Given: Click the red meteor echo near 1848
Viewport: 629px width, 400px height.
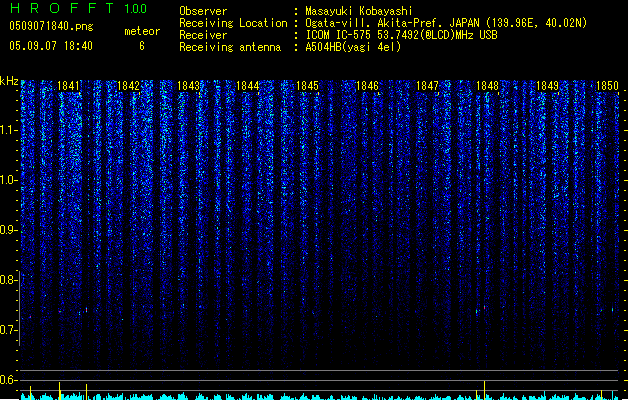Looking at the screenshot, I should point(485,307).
